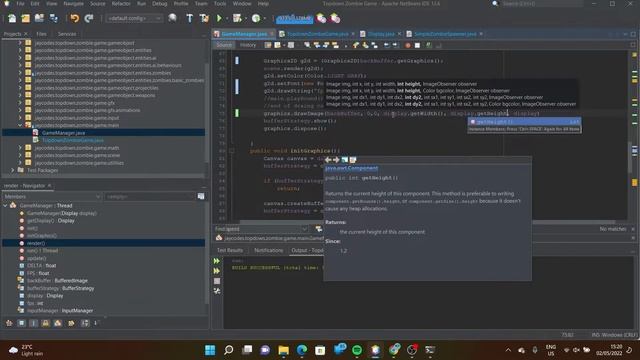
Task: Click the New Project toolbar icon
Action: (25, 18)
